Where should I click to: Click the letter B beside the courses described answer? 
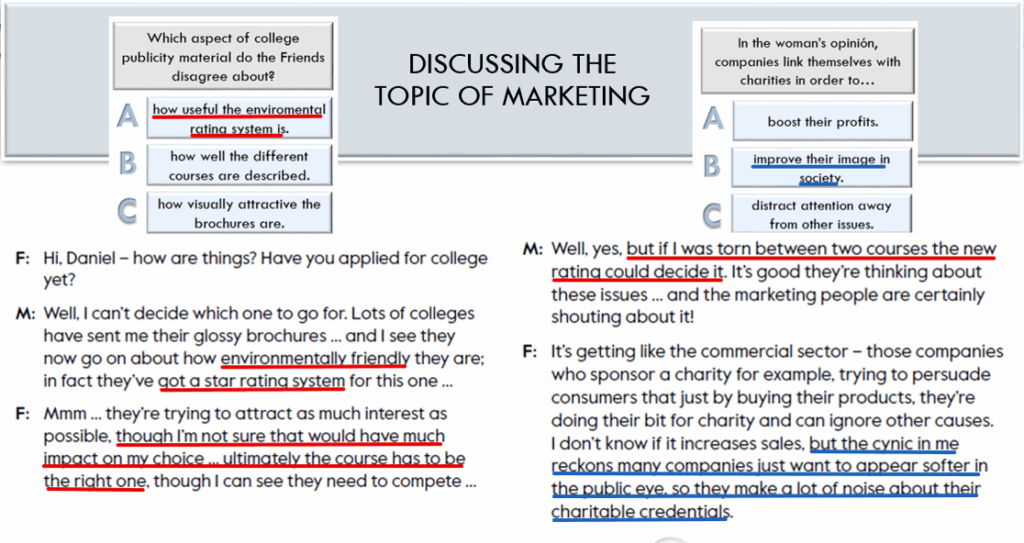click(127, 163)
